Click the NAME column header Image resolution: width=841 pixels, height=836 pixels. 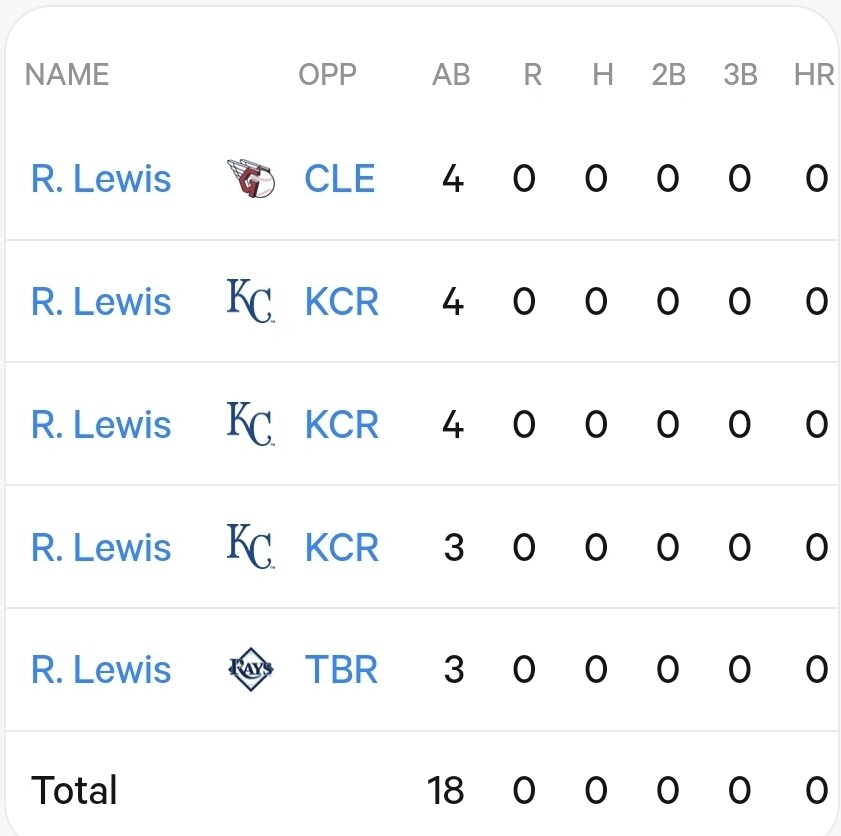[67, 75]
